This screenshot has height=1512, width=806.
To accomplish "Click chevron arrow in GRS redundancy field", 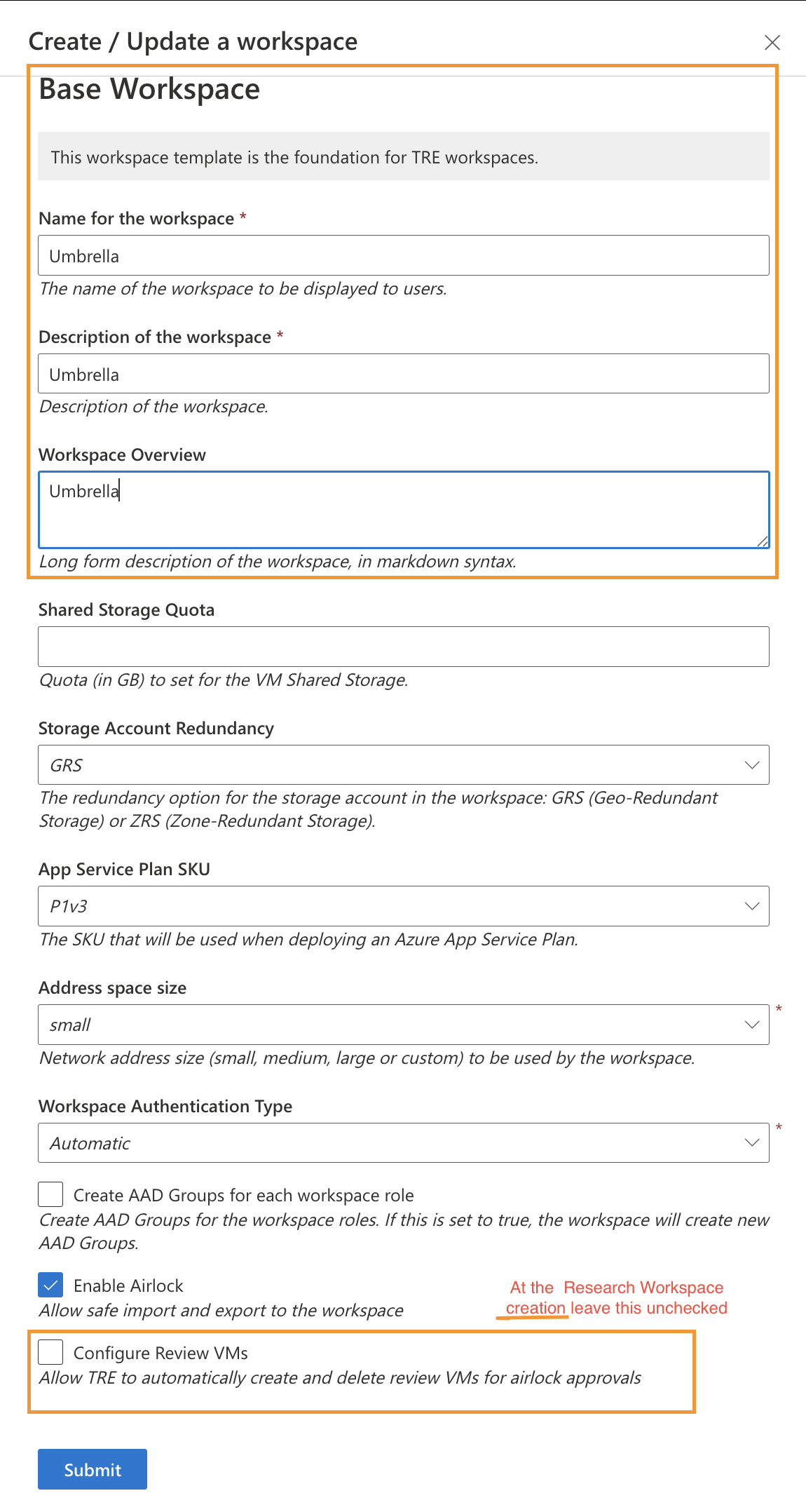I will click(x=752, y=765).
